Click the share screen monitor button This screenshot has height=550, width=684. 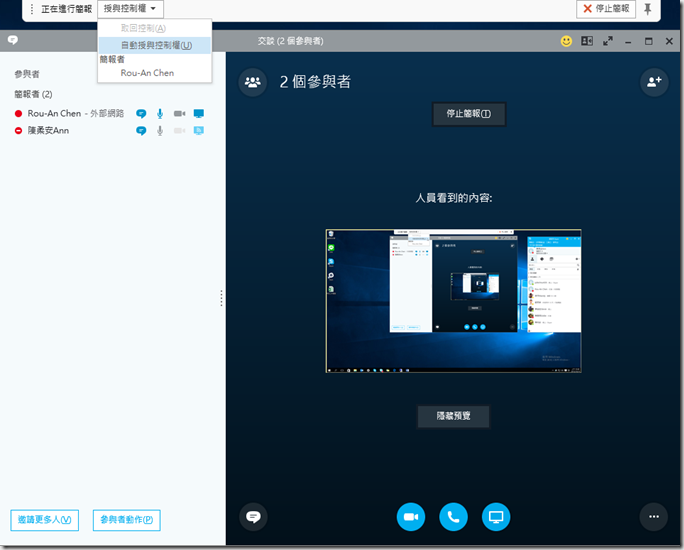[495, 516]
